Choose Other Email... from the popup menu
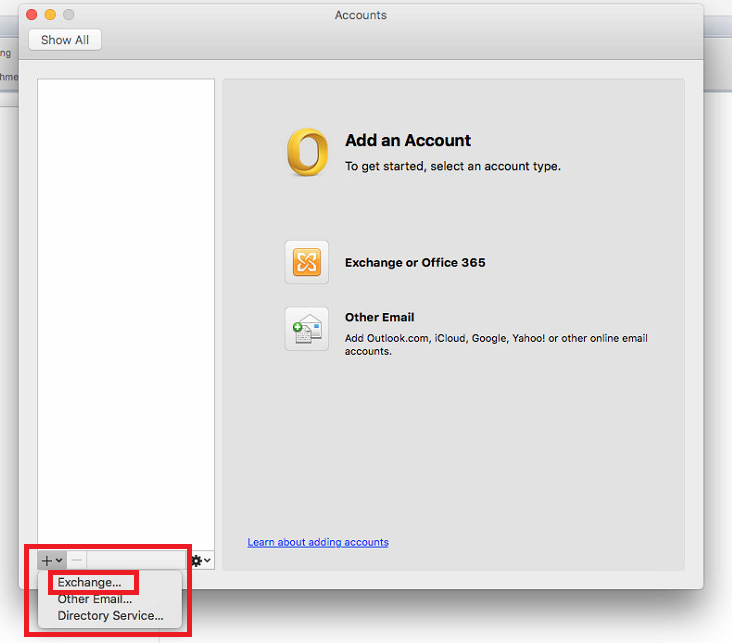 point(95,599)
